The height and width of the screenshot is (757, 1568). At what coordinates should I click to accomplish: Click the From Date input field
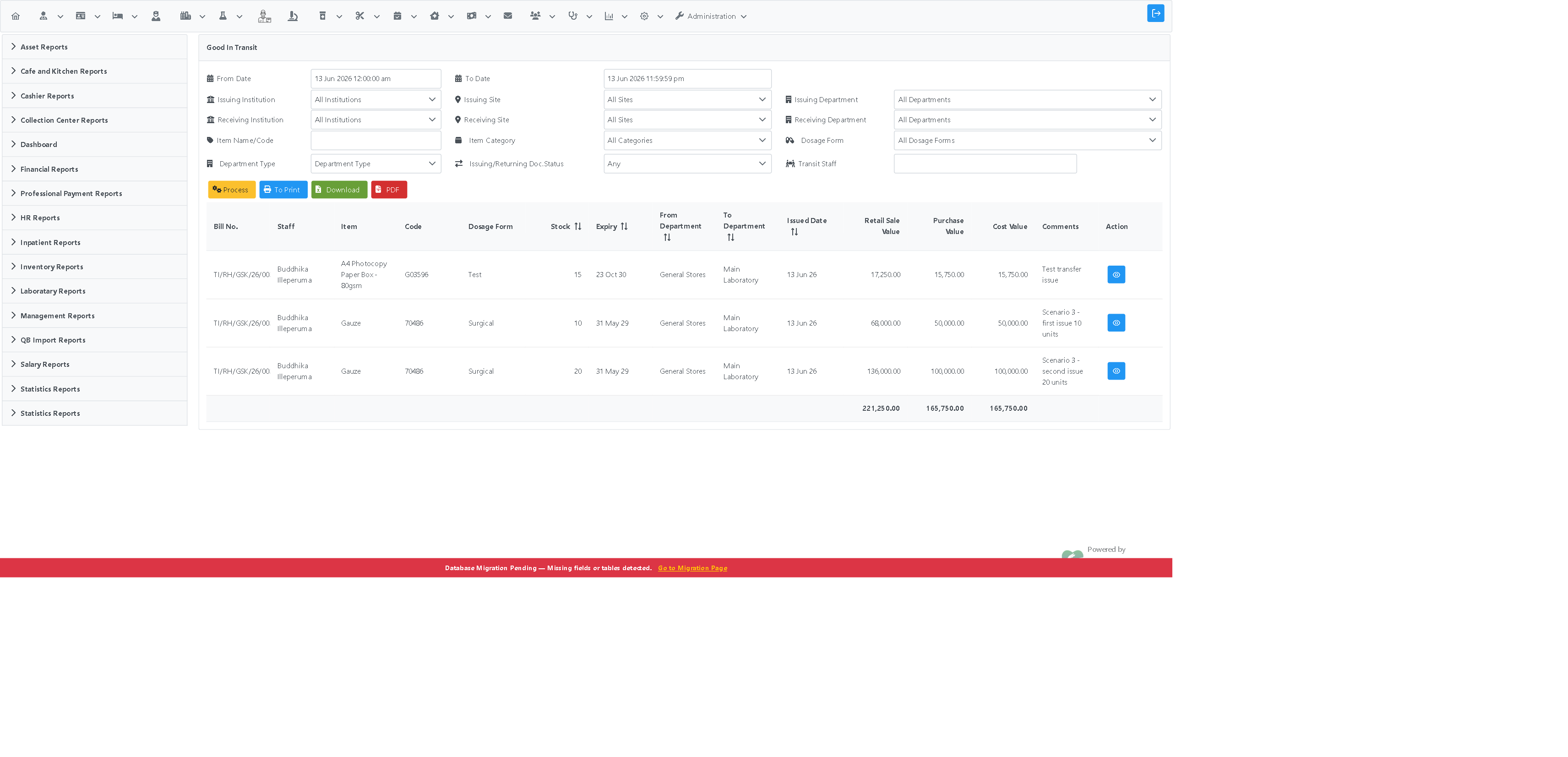pos(376,78)
